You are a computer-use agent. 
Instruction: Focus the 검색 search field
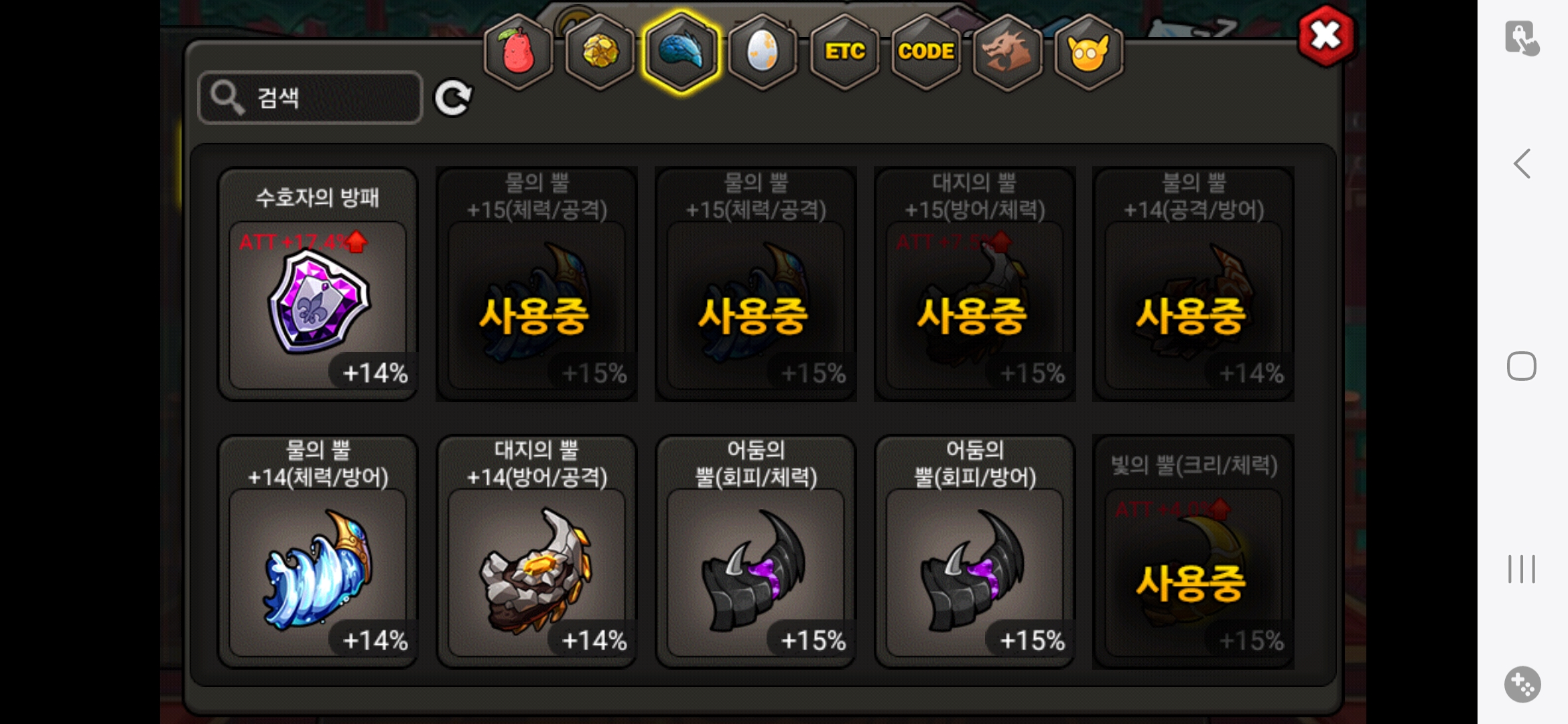(310, 98)
